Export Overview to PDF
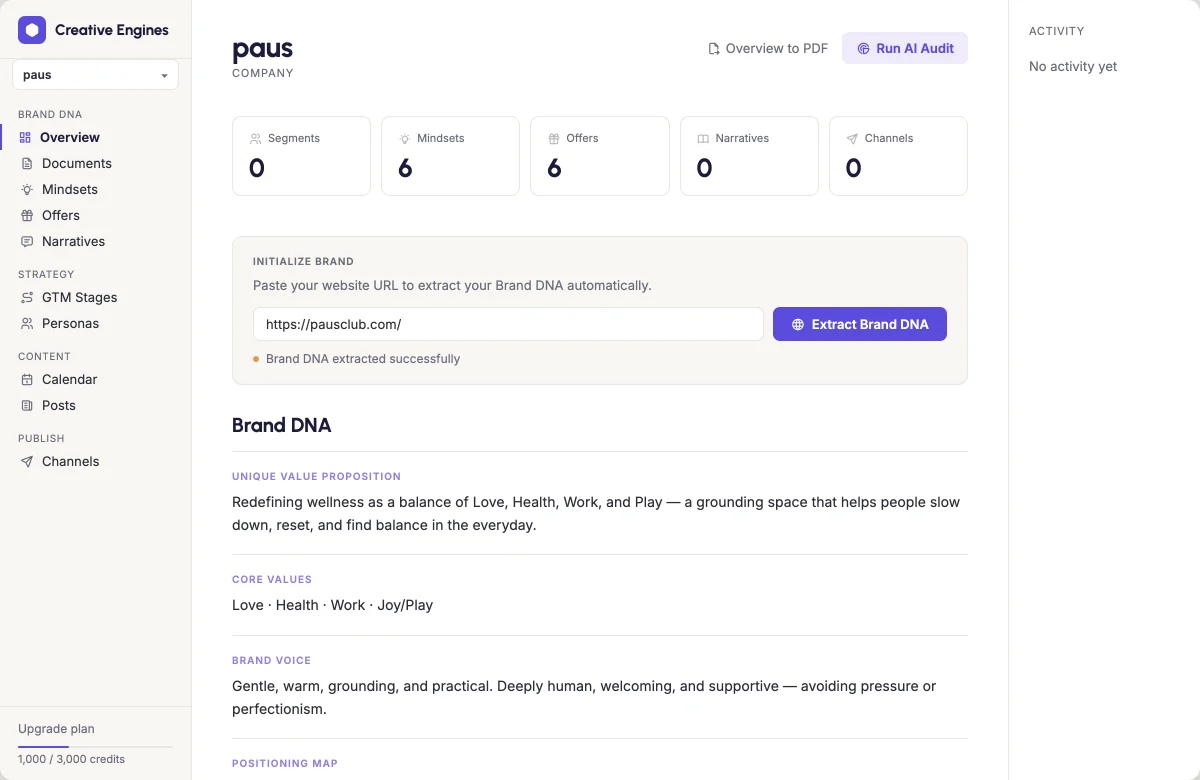This screenshot has width=1200, height=780. click(768, 48)
